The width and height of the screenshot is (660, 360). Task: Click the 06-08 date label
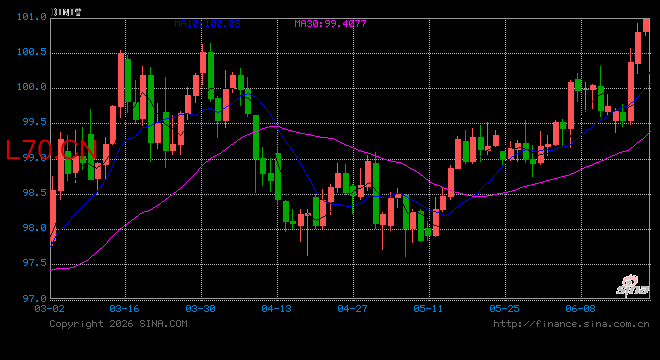click(580, 309)
